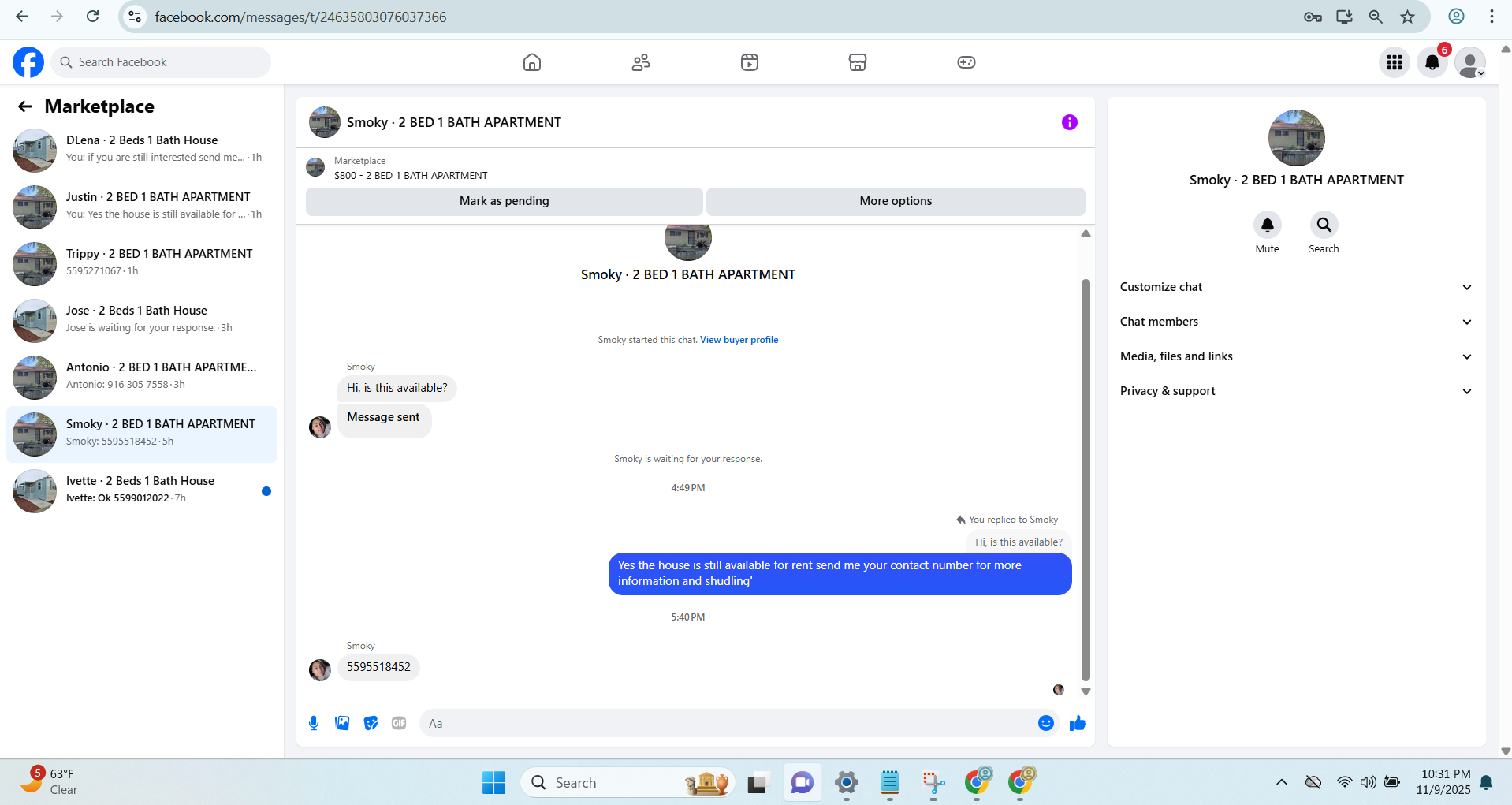Screen dimensions: 1512x805
Task: Search in conversation using the magnifier icon
Action: [x=1324, y=225]
